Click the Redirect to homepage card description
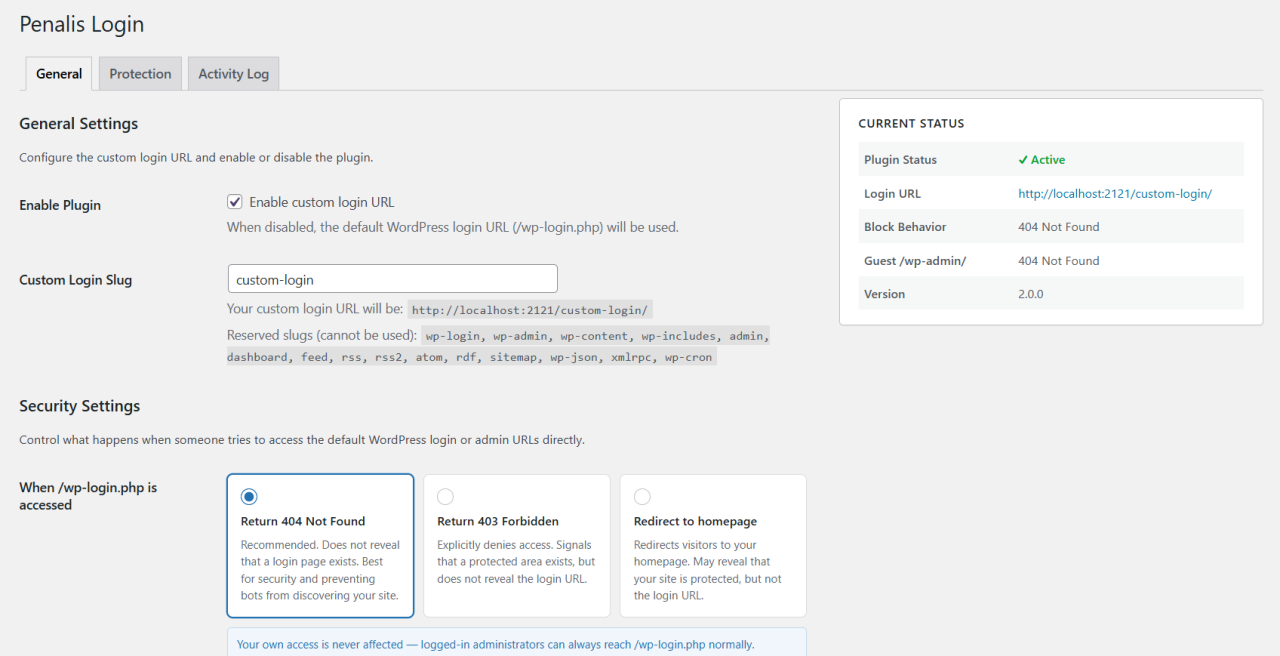Screen dimensions: 1280x656 [709, 570]
